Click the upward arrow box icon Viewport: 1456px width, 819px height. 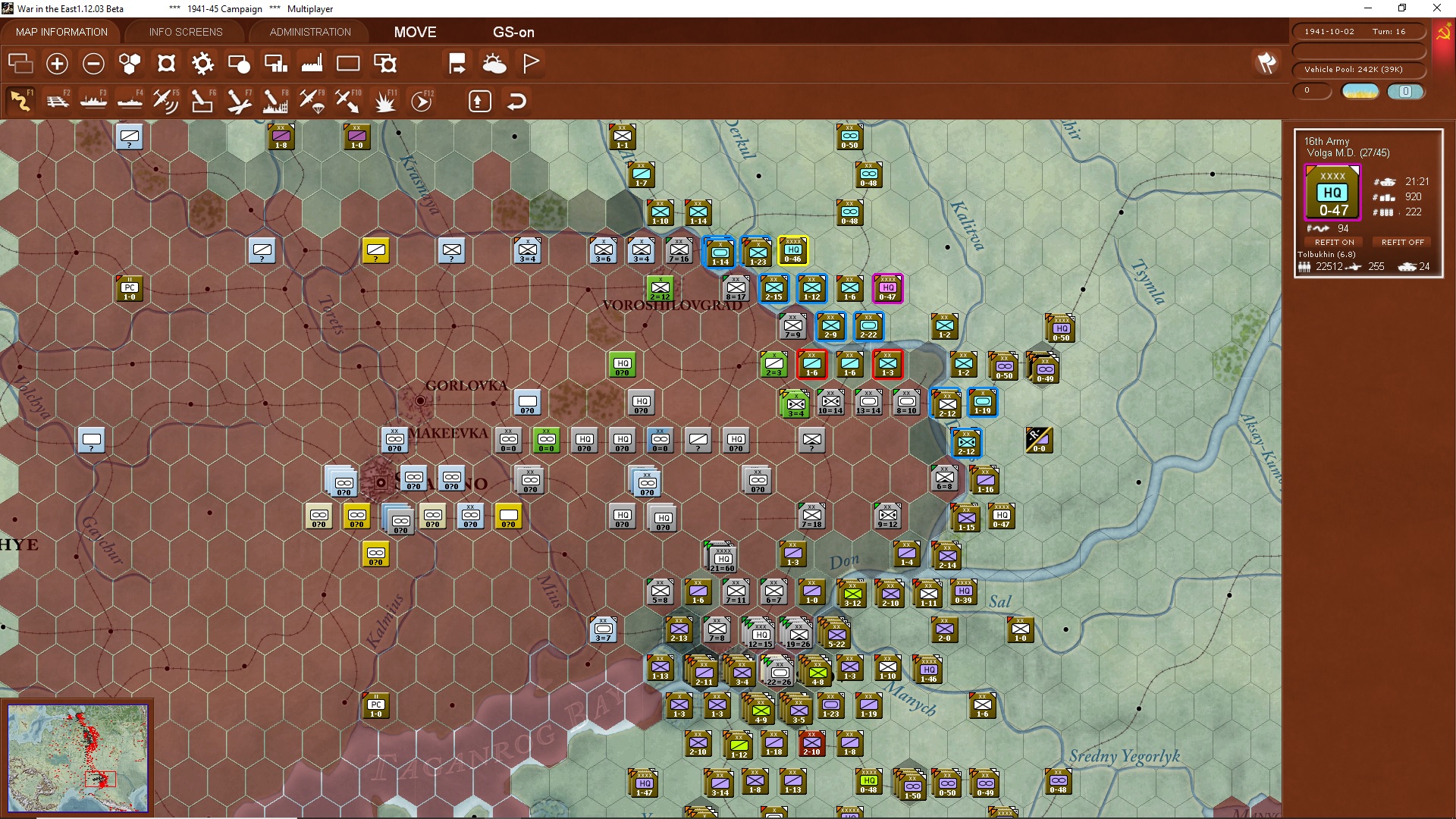479,101
